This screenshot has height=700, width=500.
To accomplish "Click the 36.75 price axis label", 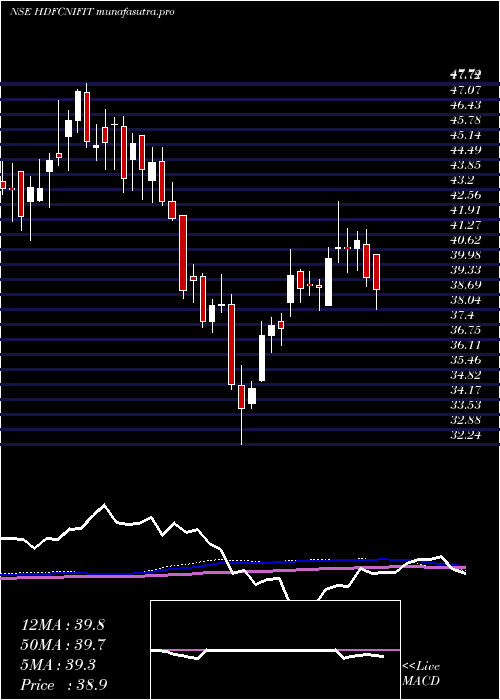I will [466, 330].
